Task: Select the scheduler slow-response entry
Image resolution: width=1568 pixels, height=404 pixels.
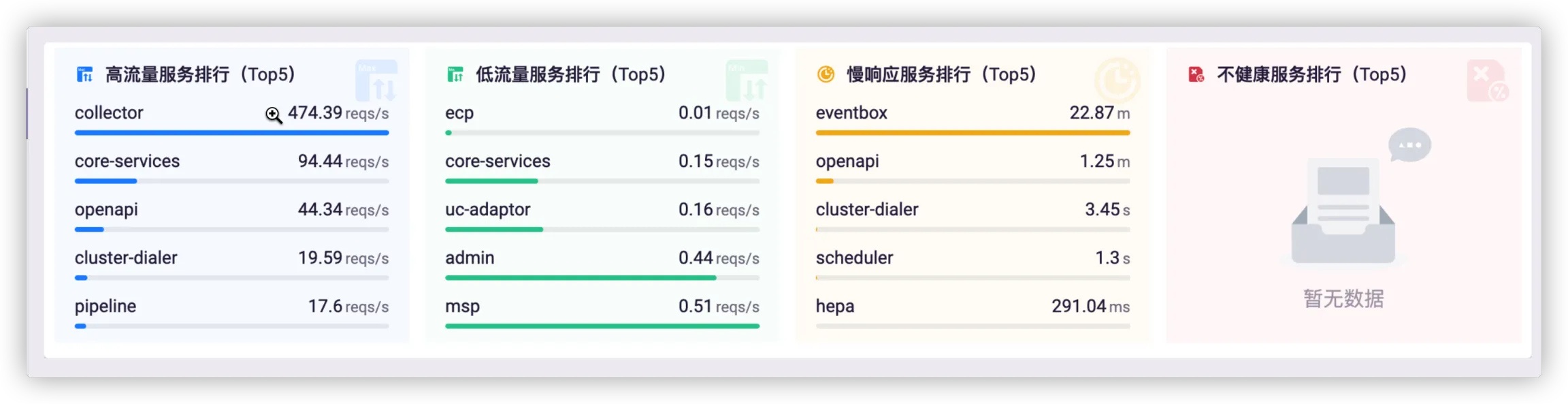Action: (854, 258)
